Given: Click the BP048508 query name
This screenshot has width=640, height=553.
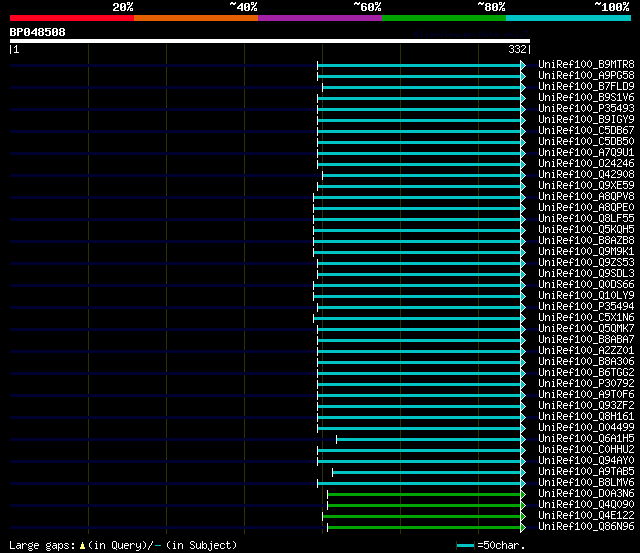Looking at the screenshot, I should (x=38, y=32).
